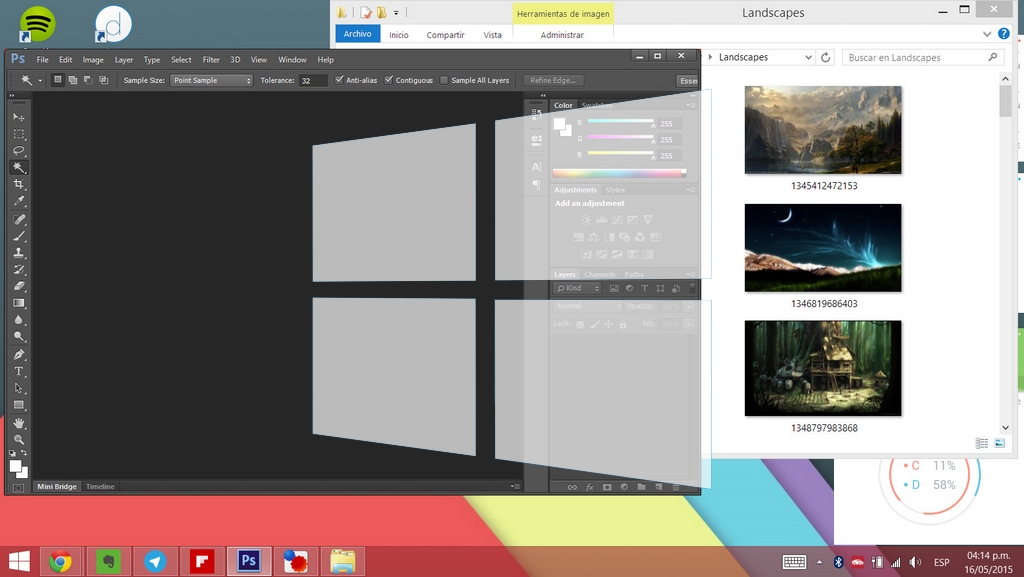Open the Normal blend mode dropdown

(x=588, y=306)
